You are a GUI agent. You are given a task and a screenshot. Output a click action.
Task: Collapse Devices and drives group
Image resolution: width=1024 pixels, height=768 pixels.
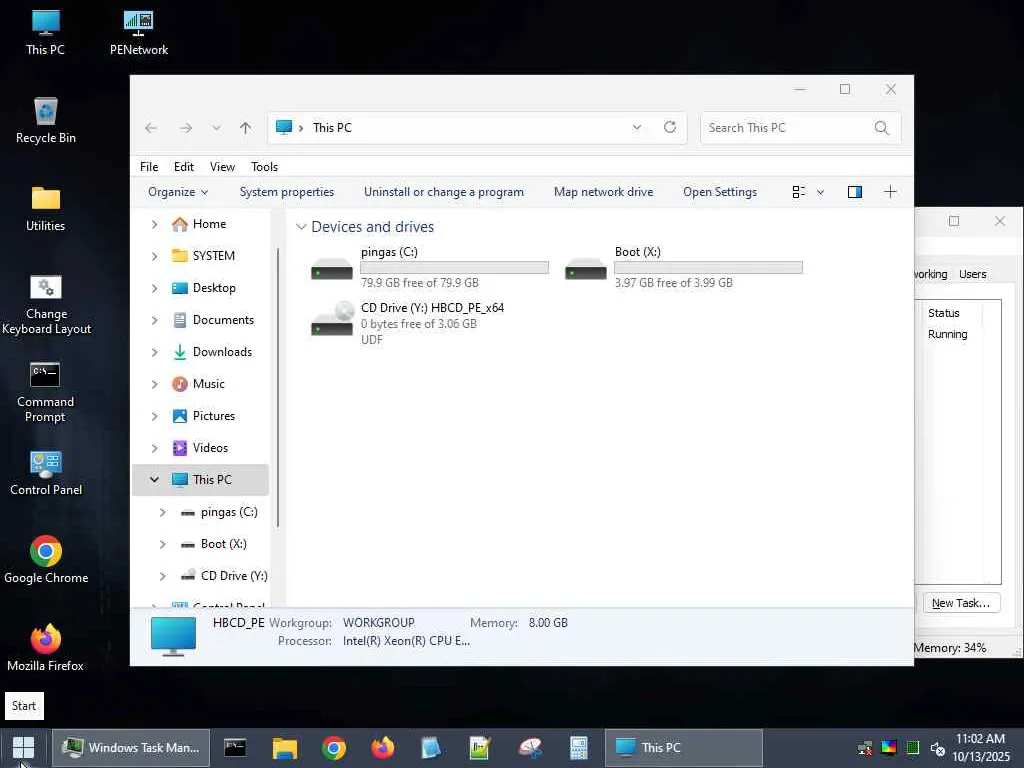coord(301,227)
